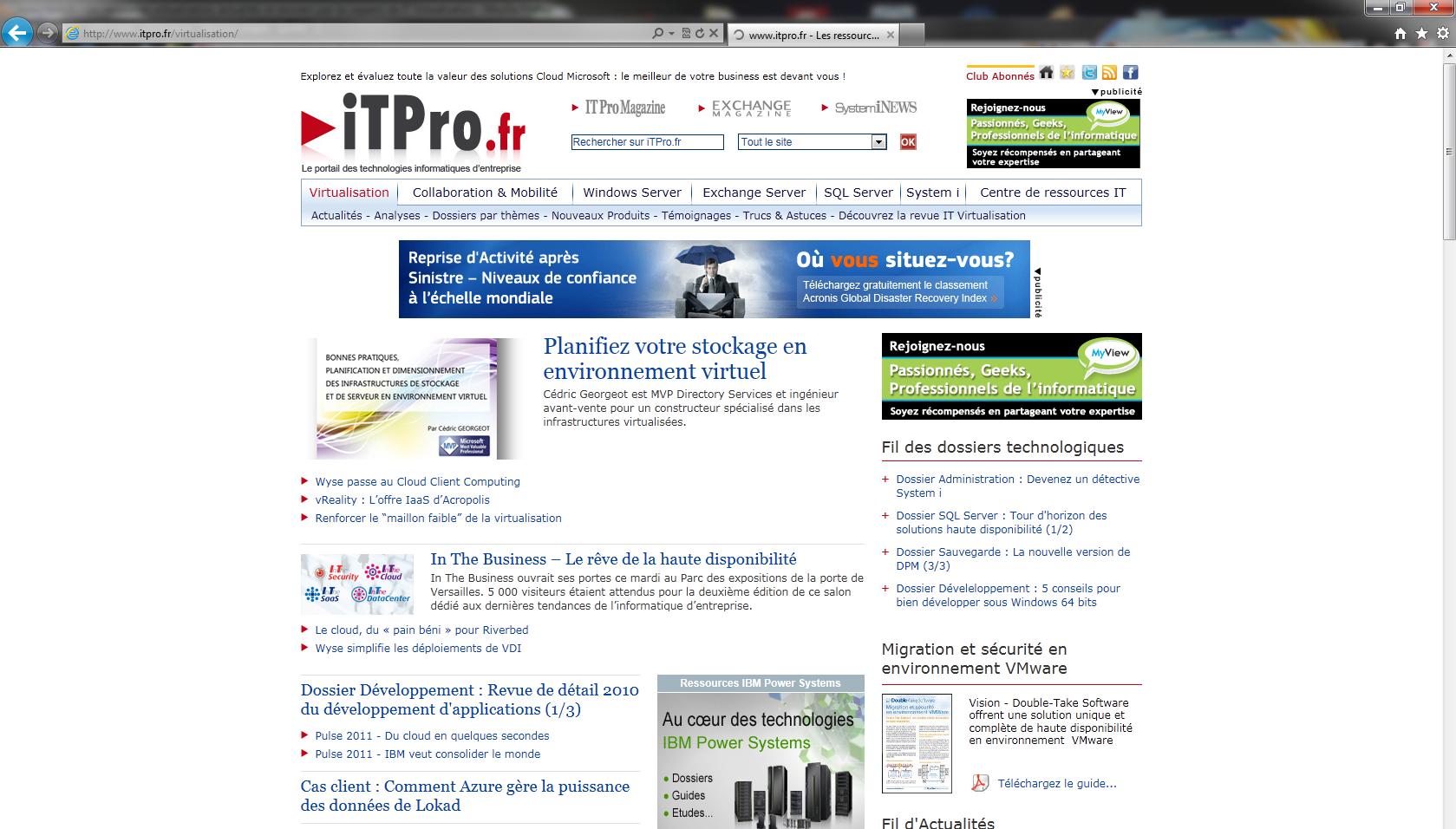
Task: Open the browser Tools gear icon
Action: click(1443, 33)
